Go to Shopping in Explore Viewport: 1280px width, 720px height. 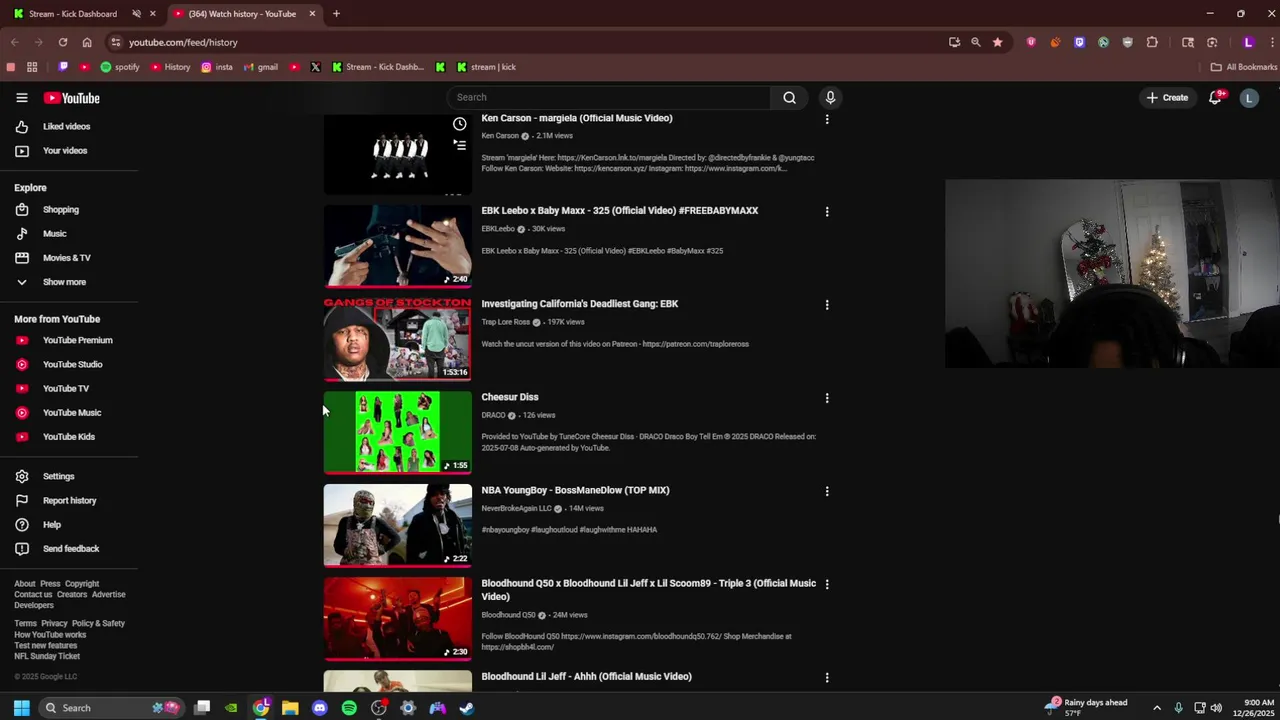[x=60, y=210]
